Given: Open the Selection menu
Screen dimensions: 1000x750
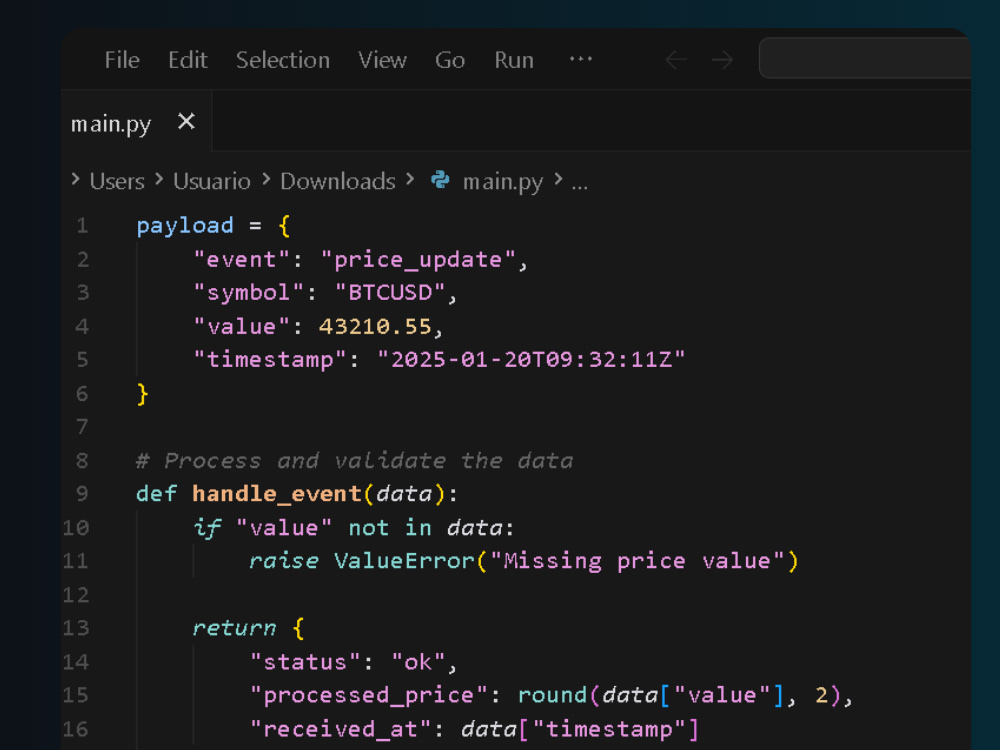Looking at the screenshot, I should (283, 60).
